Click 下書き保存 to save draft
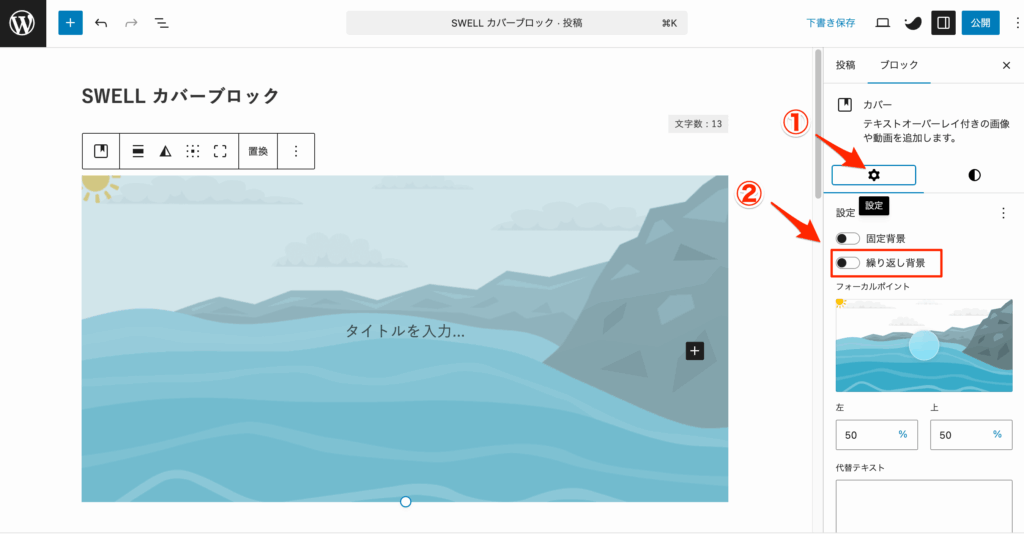This screenshot has width=1024, height=534. tap(830, 23)
